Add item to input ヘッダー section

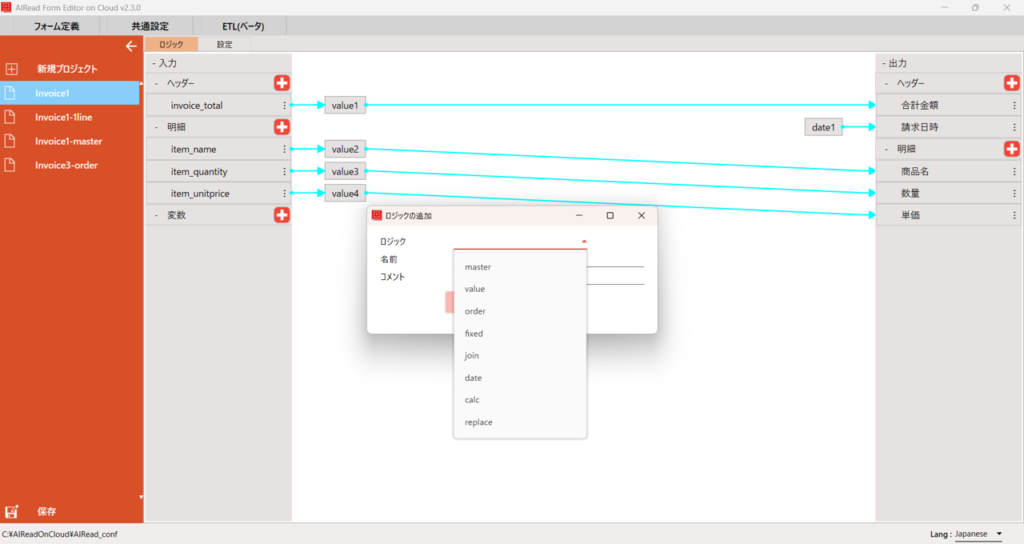point(282,83)
